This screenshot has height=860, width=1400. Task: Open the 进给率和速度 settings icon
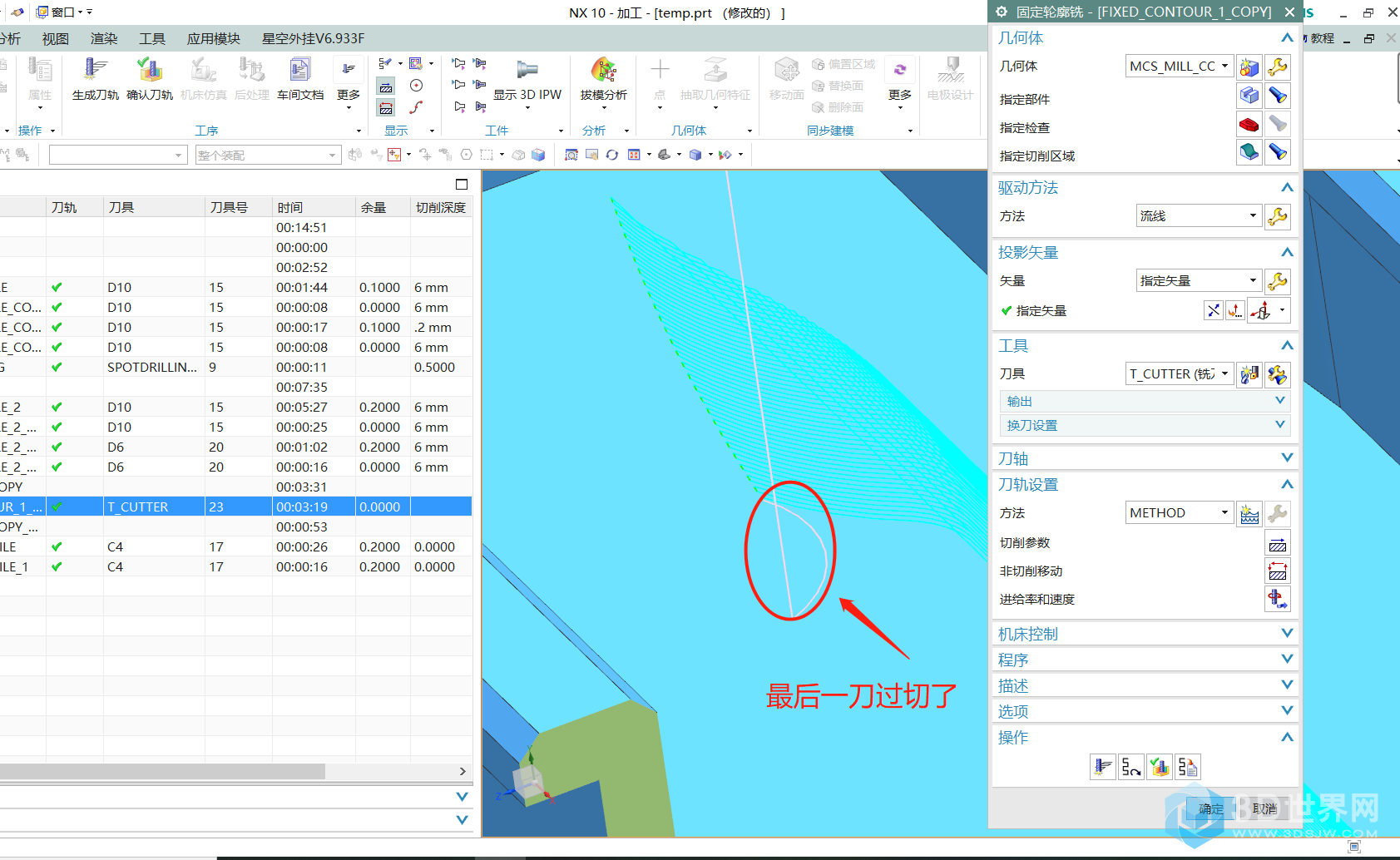point(1278,599)
